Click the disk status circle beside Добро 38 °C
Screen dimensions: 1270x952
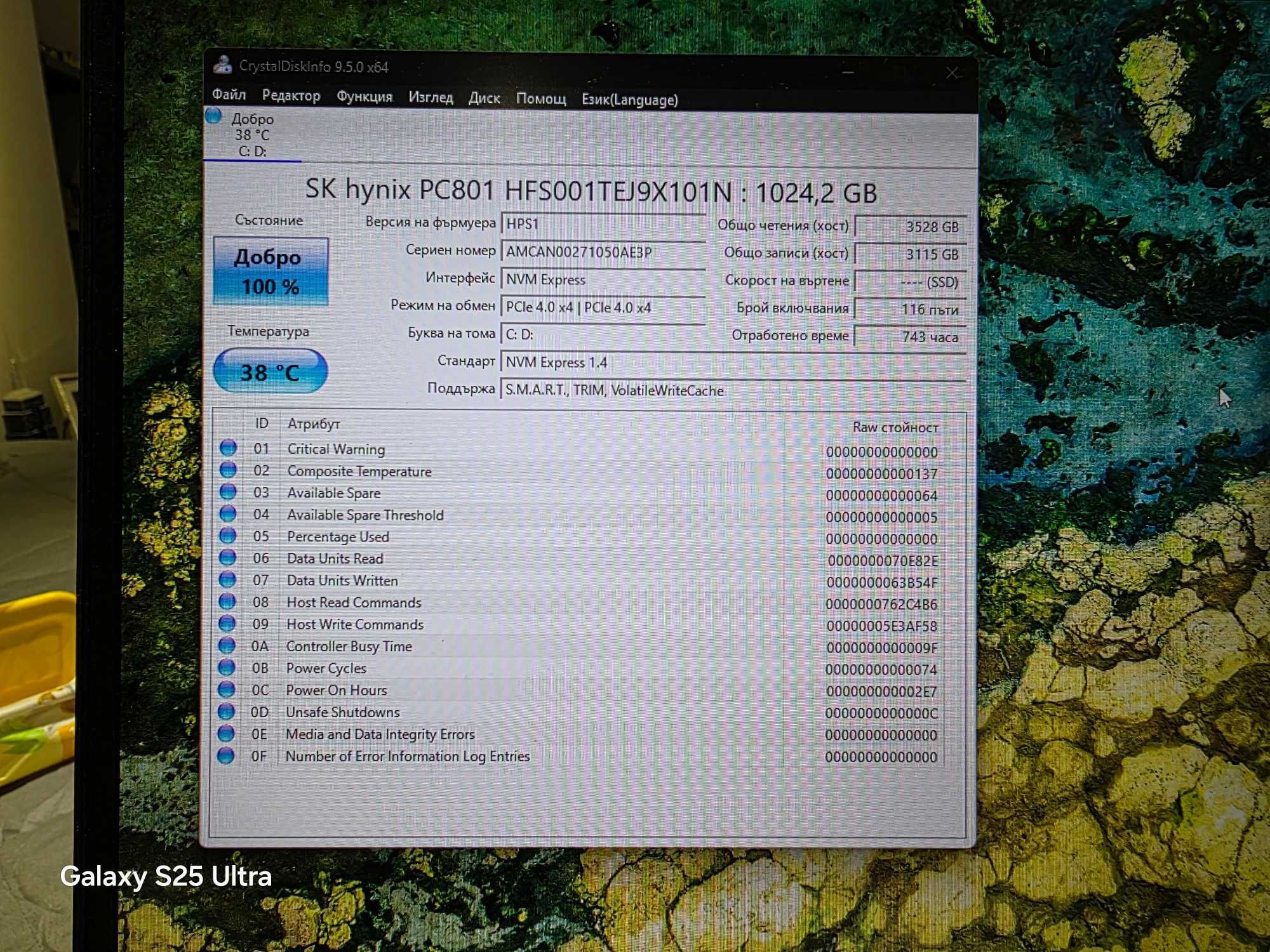[213, 116]
